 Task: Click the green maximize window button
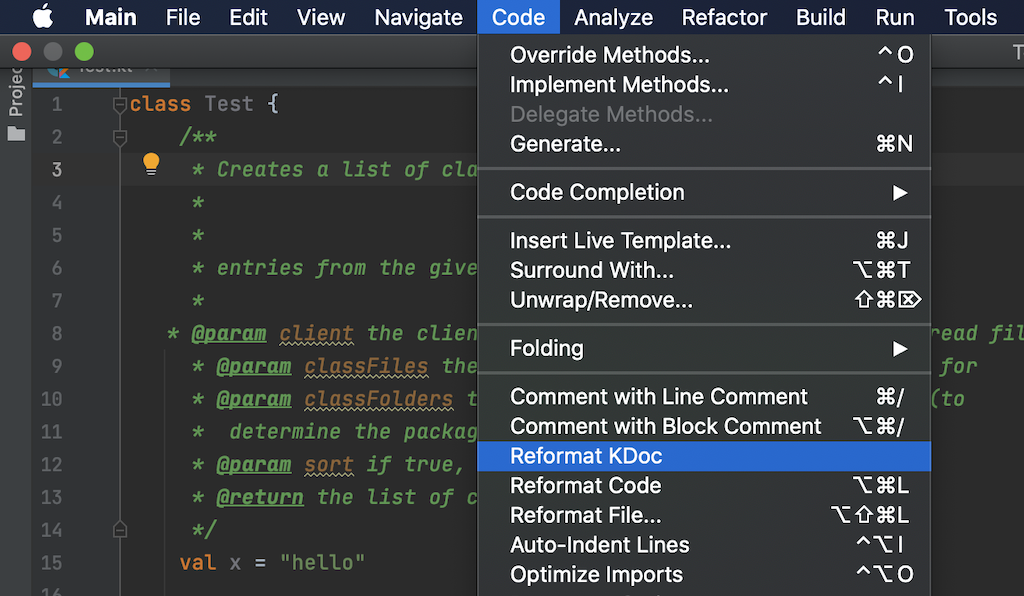coord(84,51)
